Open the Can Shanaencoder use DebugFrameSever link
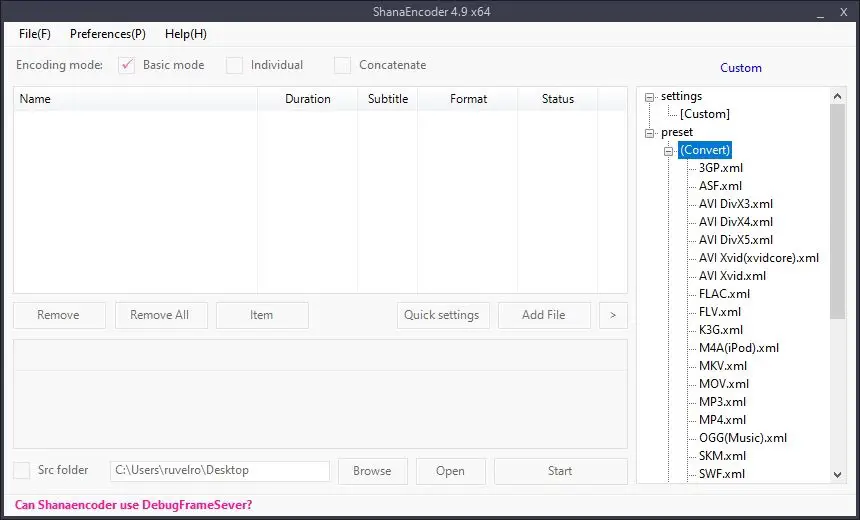 coord(133,505)
